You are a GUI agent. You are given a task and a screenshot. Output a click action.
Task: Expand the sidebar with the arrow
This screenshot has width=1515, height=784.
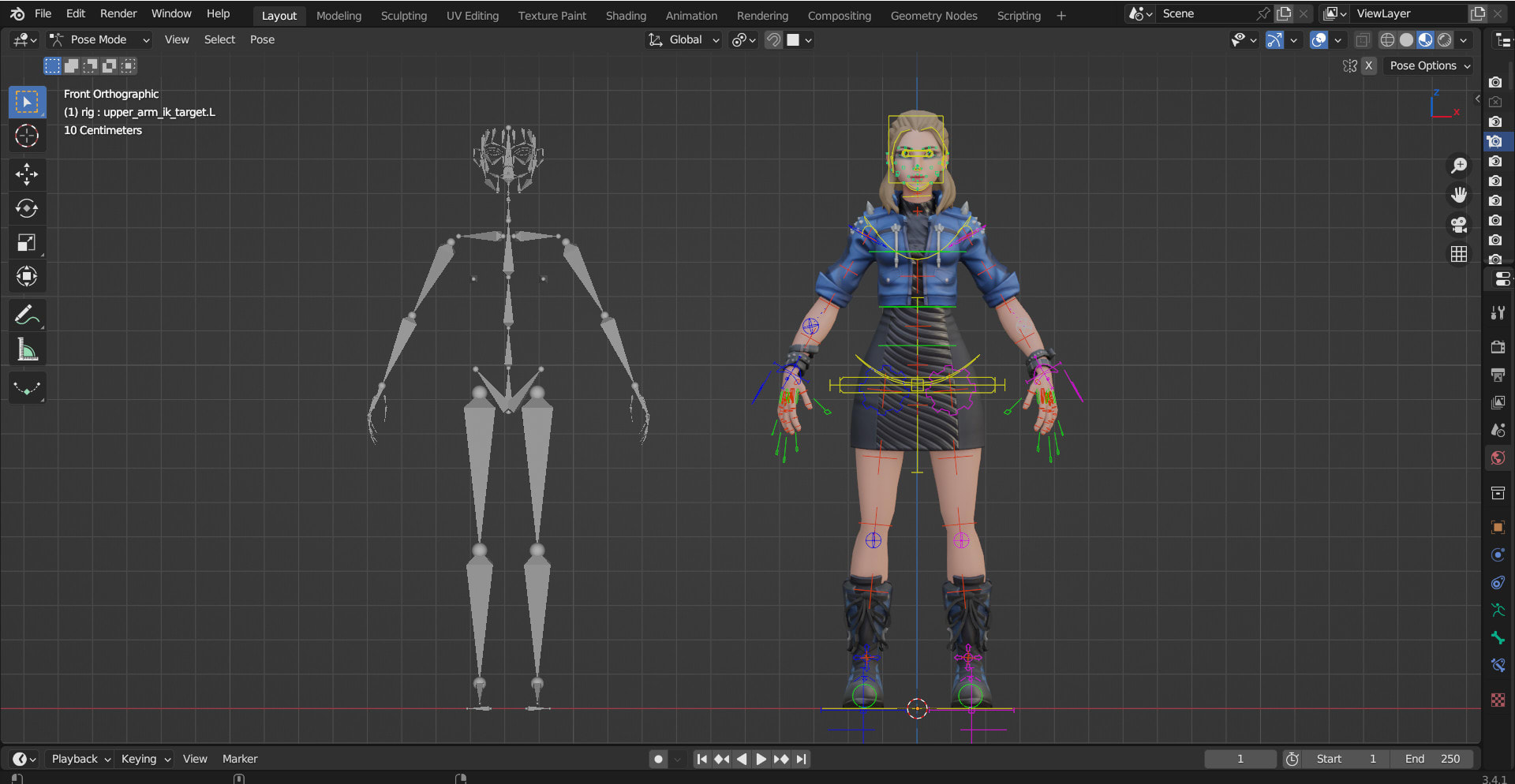pyautogui.click(x=1477, y=99)
